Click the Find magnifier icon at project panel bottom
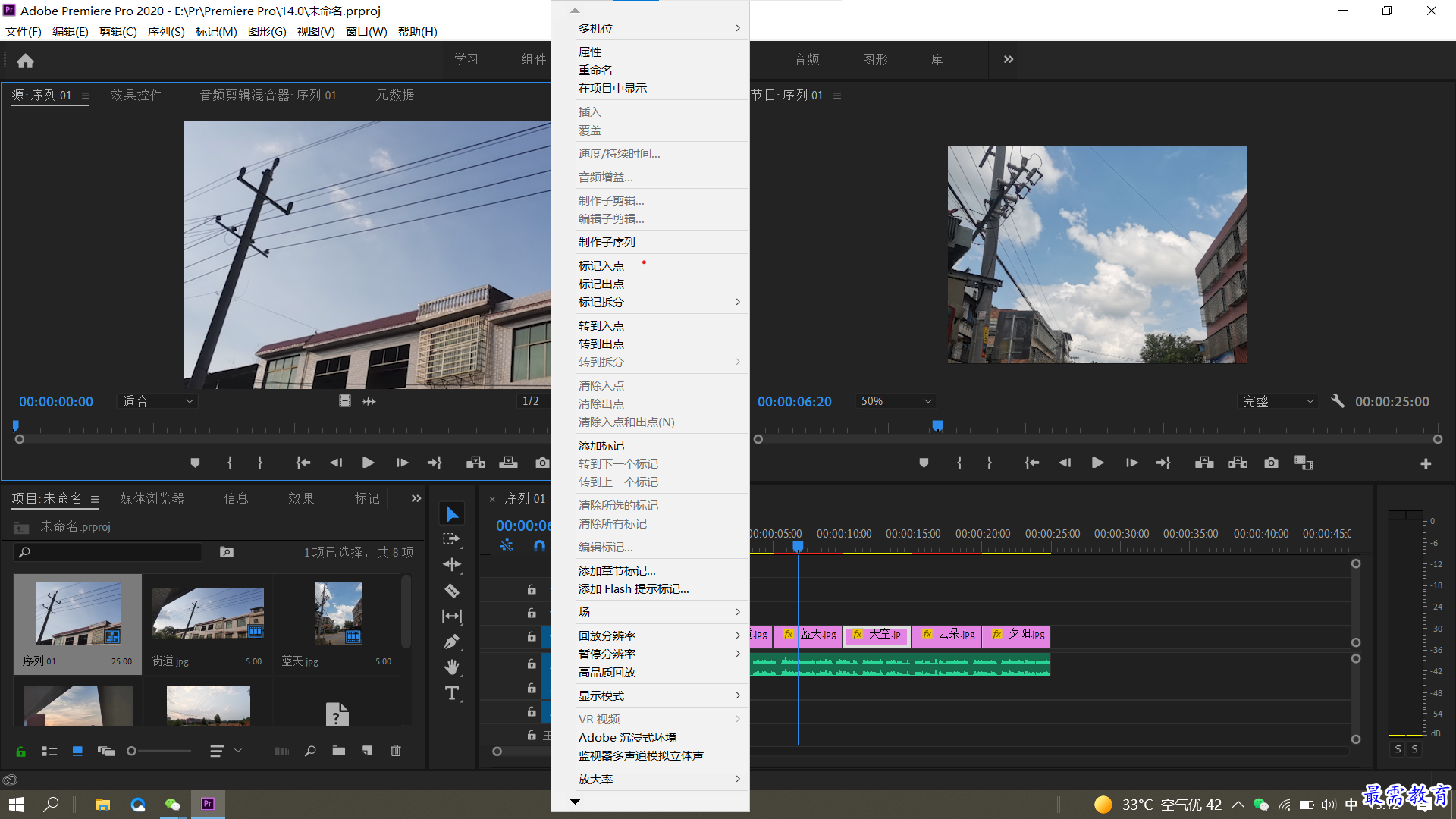The image size is (1456, 819). (310, 751)
